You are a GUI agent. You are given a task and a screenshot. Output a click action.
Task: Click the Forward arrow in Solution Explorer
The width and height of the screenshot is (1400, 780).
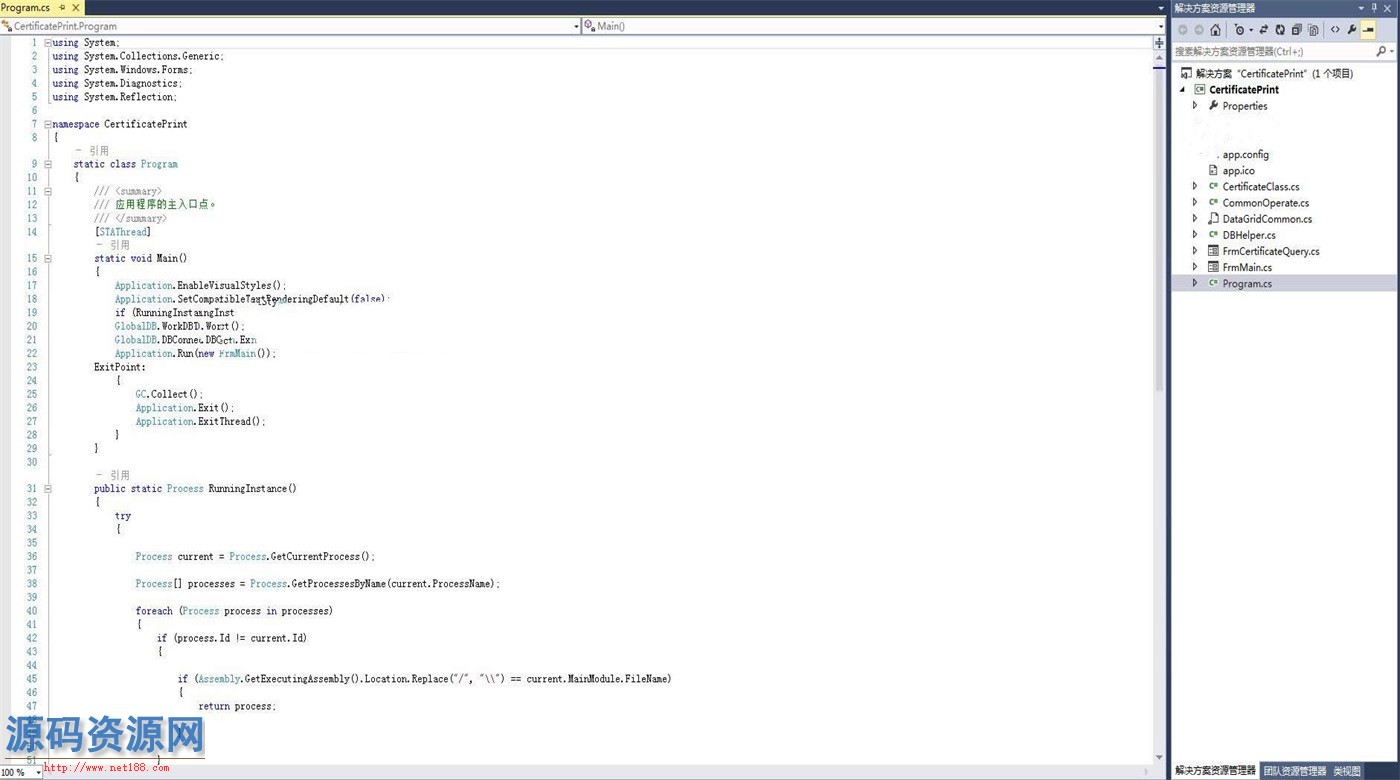pyautogui.click(x=1199, y=30)
